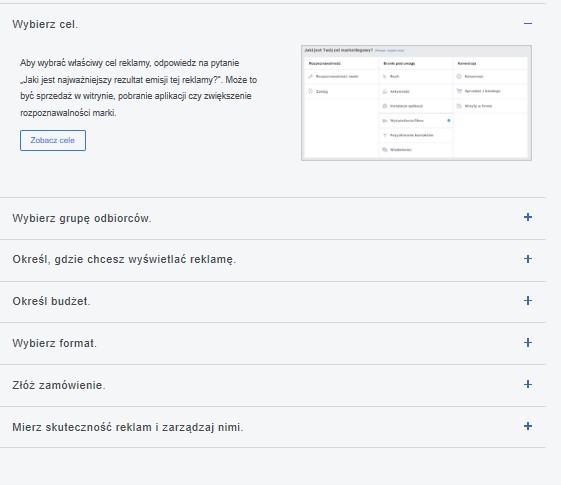Expand "Określ budżet." with its plus icon
The image size is (561, 485).
click(x=528, y=301)
